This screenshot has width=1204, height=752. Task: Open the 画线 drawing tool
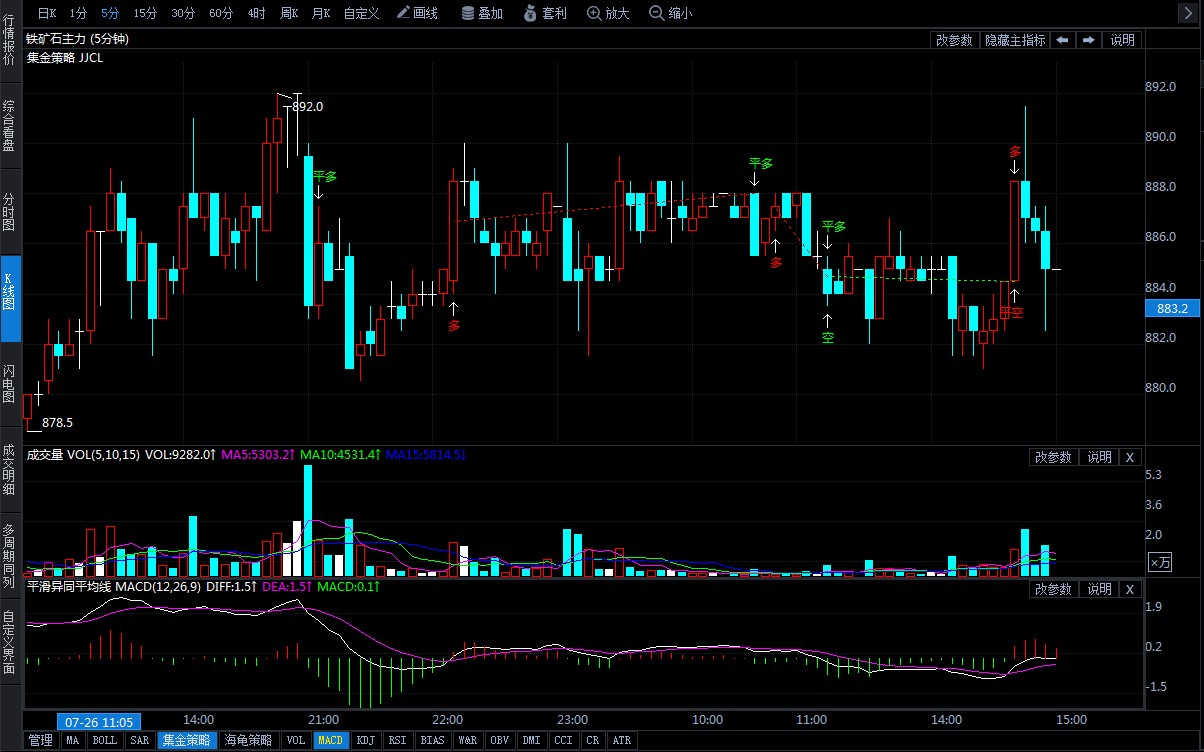pyautogui.click(x=417, y=13)
